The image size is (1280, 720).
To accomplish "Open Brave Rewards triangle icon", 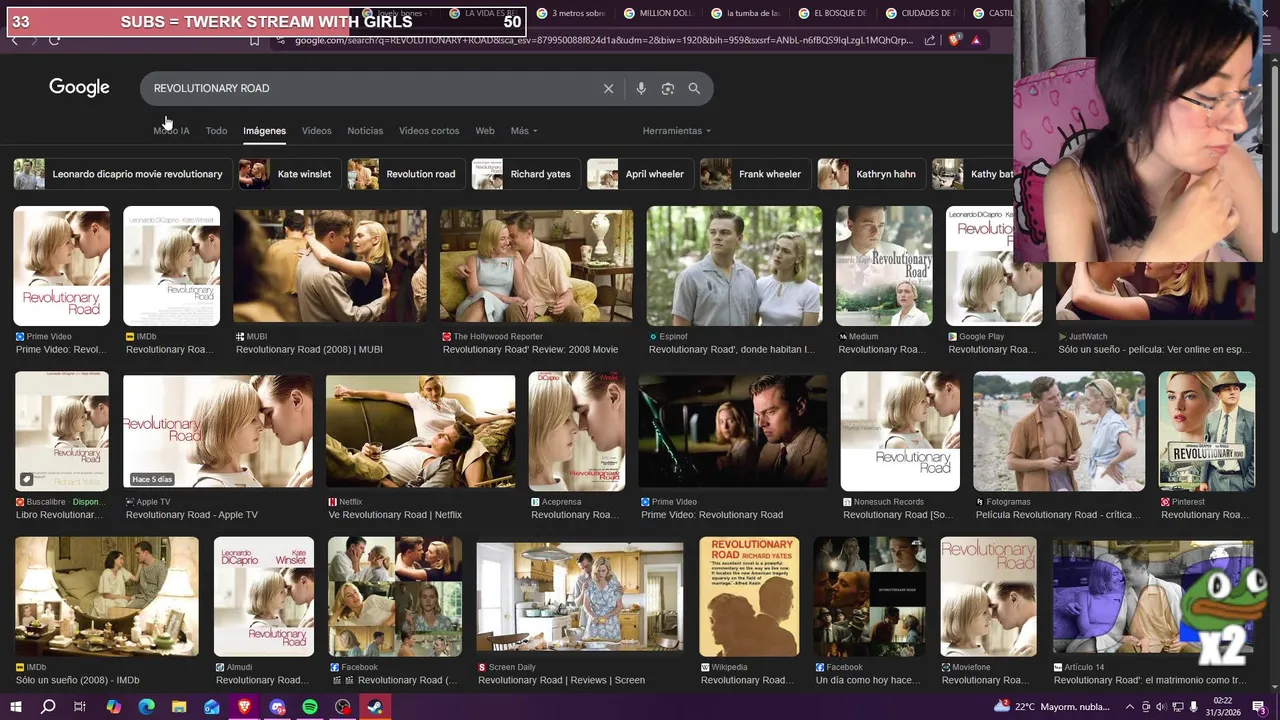I will pyautogui.click(x=976, y=40).
